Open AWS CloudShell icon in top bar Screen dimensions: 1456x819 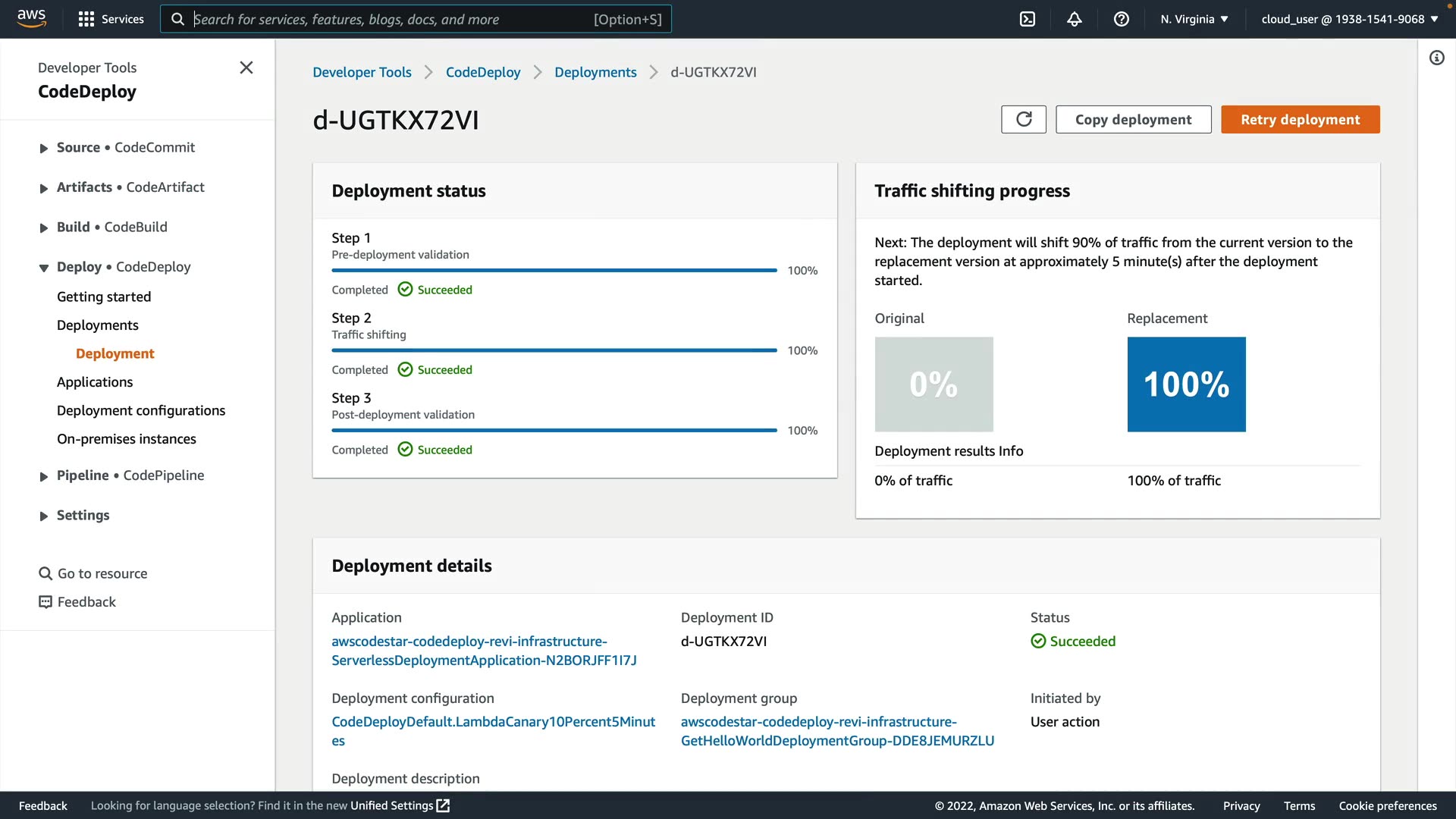[1027, 19]
